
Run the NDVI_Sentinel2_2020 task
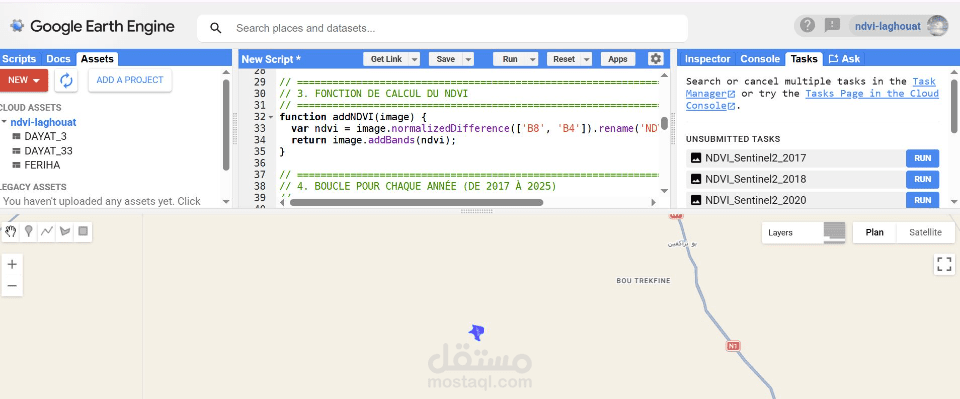[922, 200]
